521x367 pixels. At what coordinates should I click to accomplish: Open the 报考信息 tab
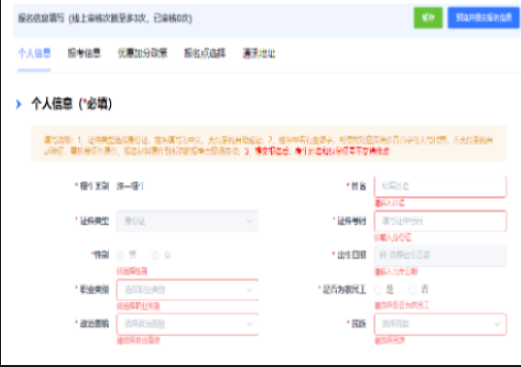click(84, 53)
